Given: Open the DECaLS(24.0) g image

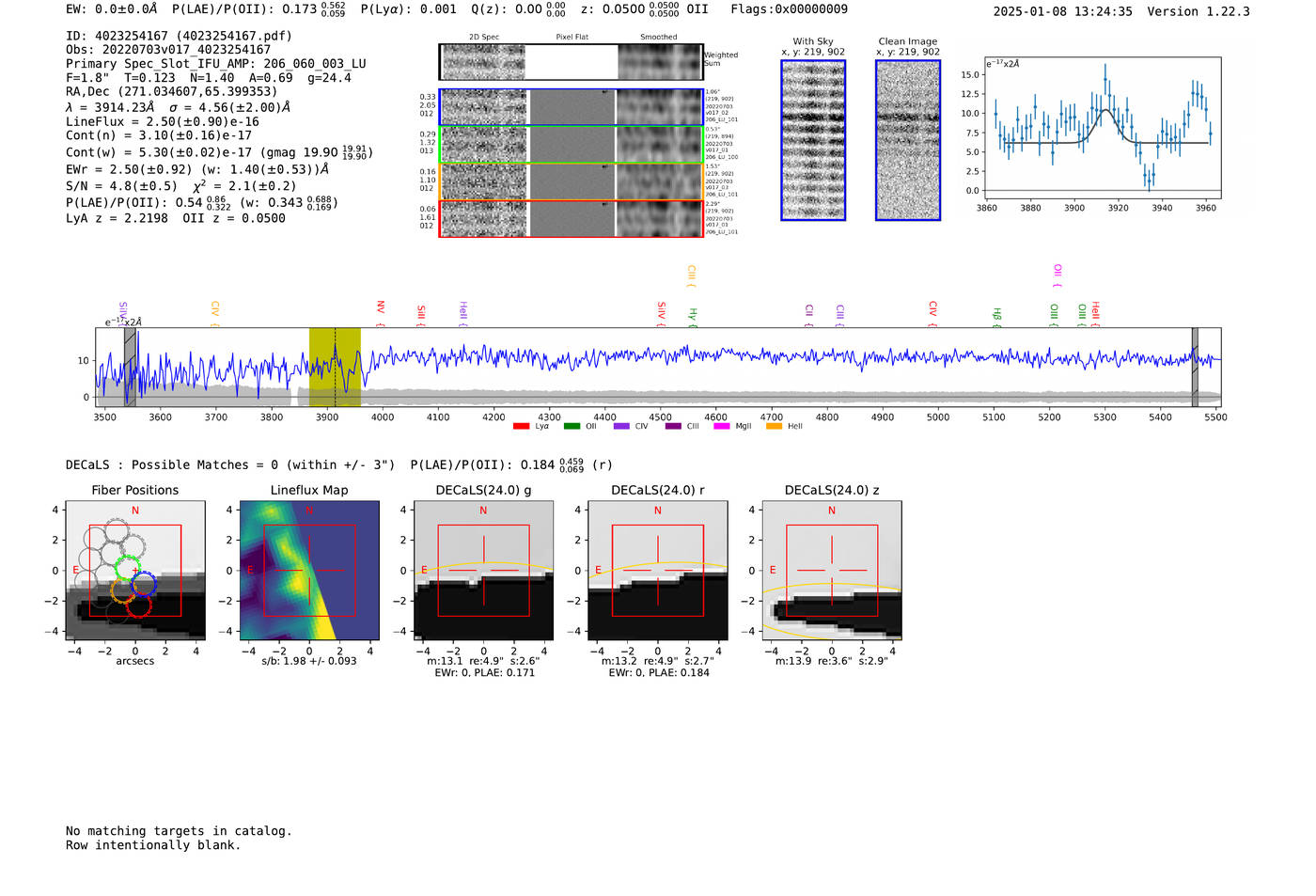Looking at the screenshot, I should click(x=483, y=571).
